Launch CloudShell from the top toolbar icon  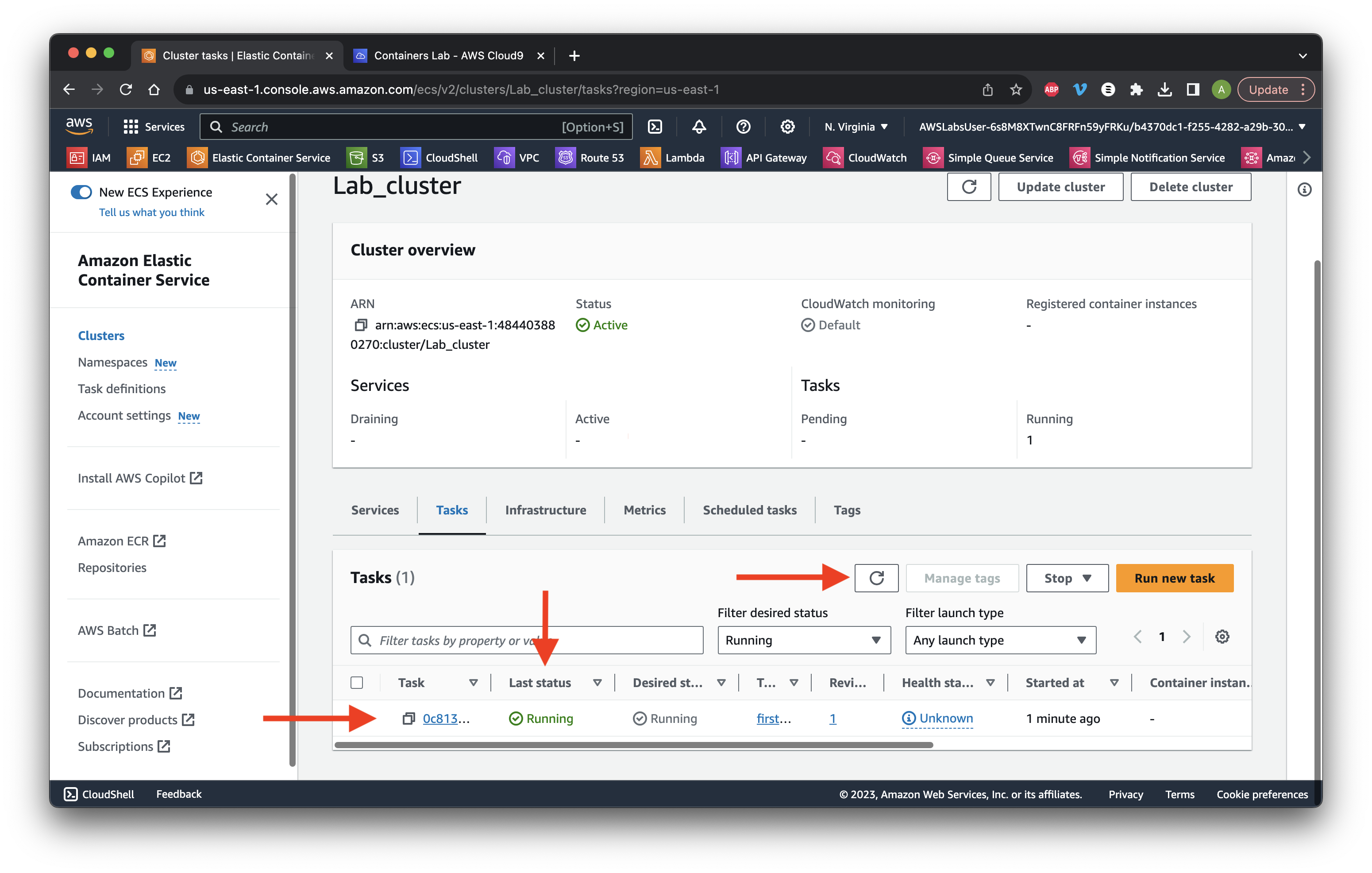pos(655,127)
